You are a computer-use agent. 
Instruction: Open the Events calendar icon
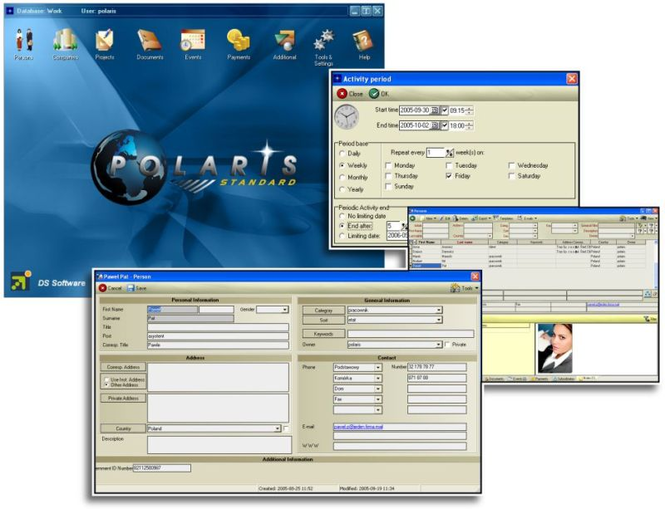coord(193,40)
